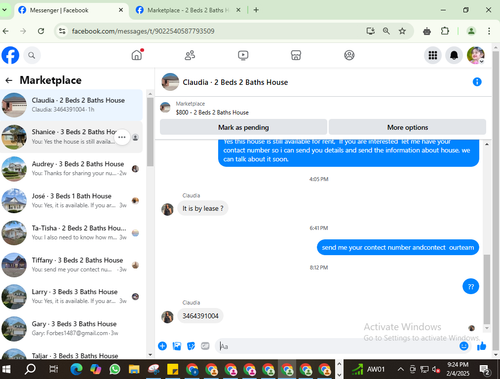Open José - 3 Beds 1 Bath House chat

[x=71, y=201]
